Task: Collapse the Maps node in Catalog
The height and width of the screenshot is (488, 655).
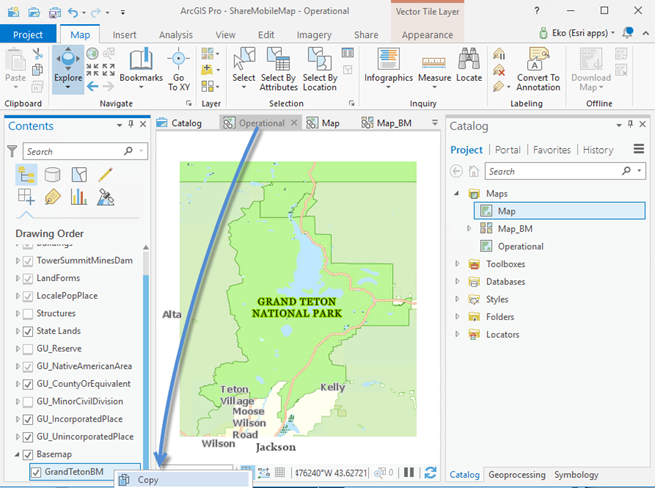Action: coord(457,193)
